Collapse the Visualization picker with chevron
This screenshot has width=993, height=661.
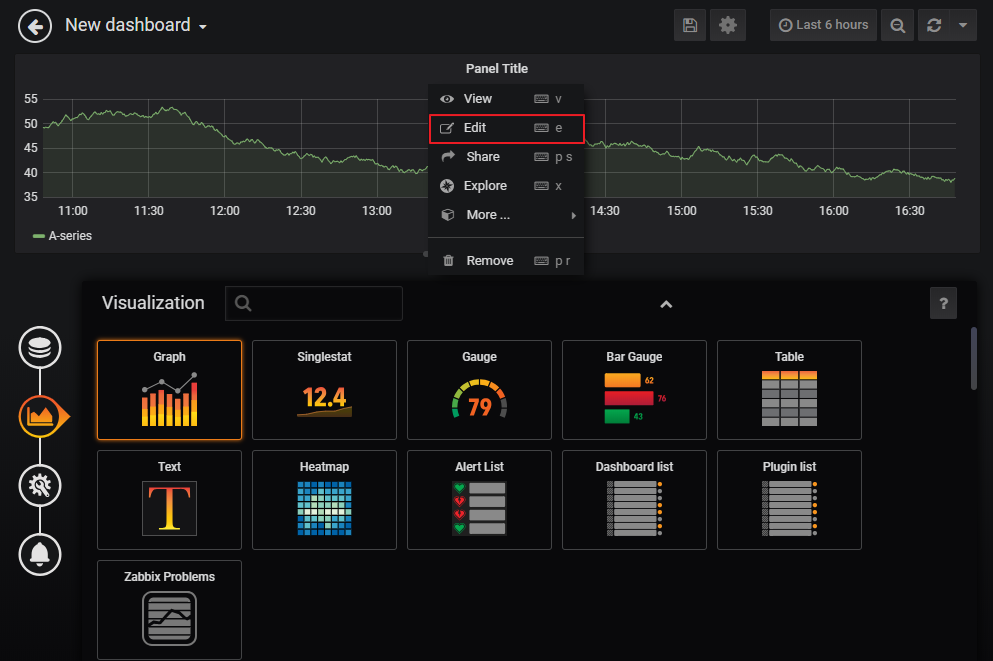click(666, 305)
